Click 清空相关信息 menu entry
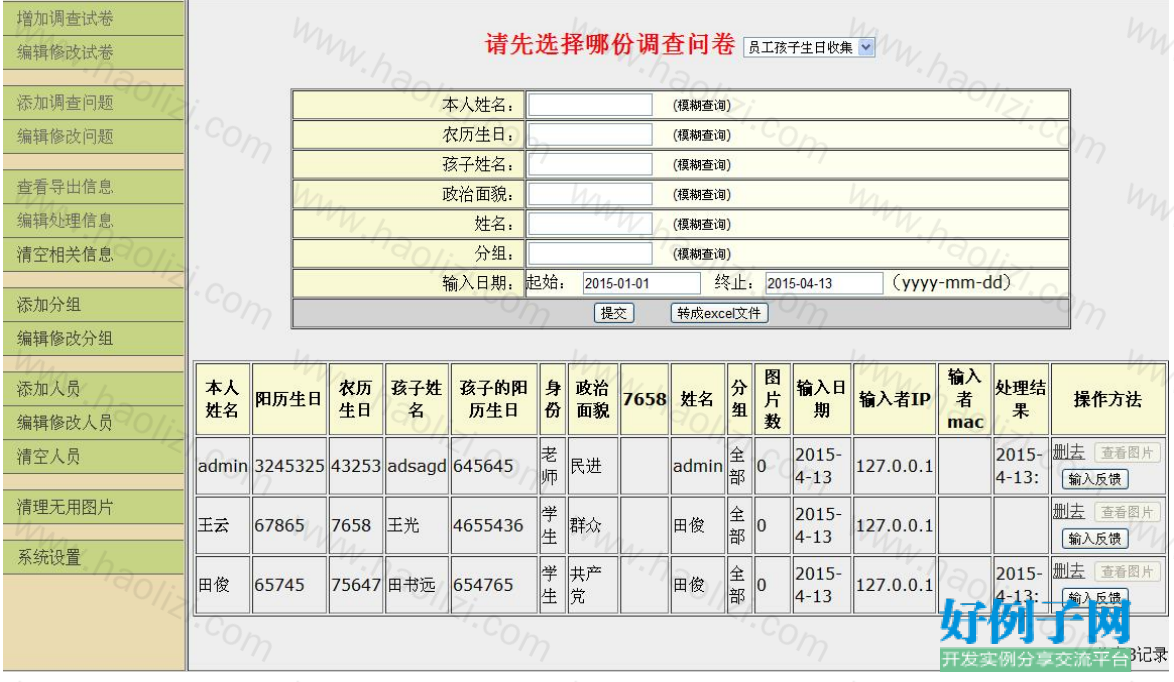 point(93,255)
